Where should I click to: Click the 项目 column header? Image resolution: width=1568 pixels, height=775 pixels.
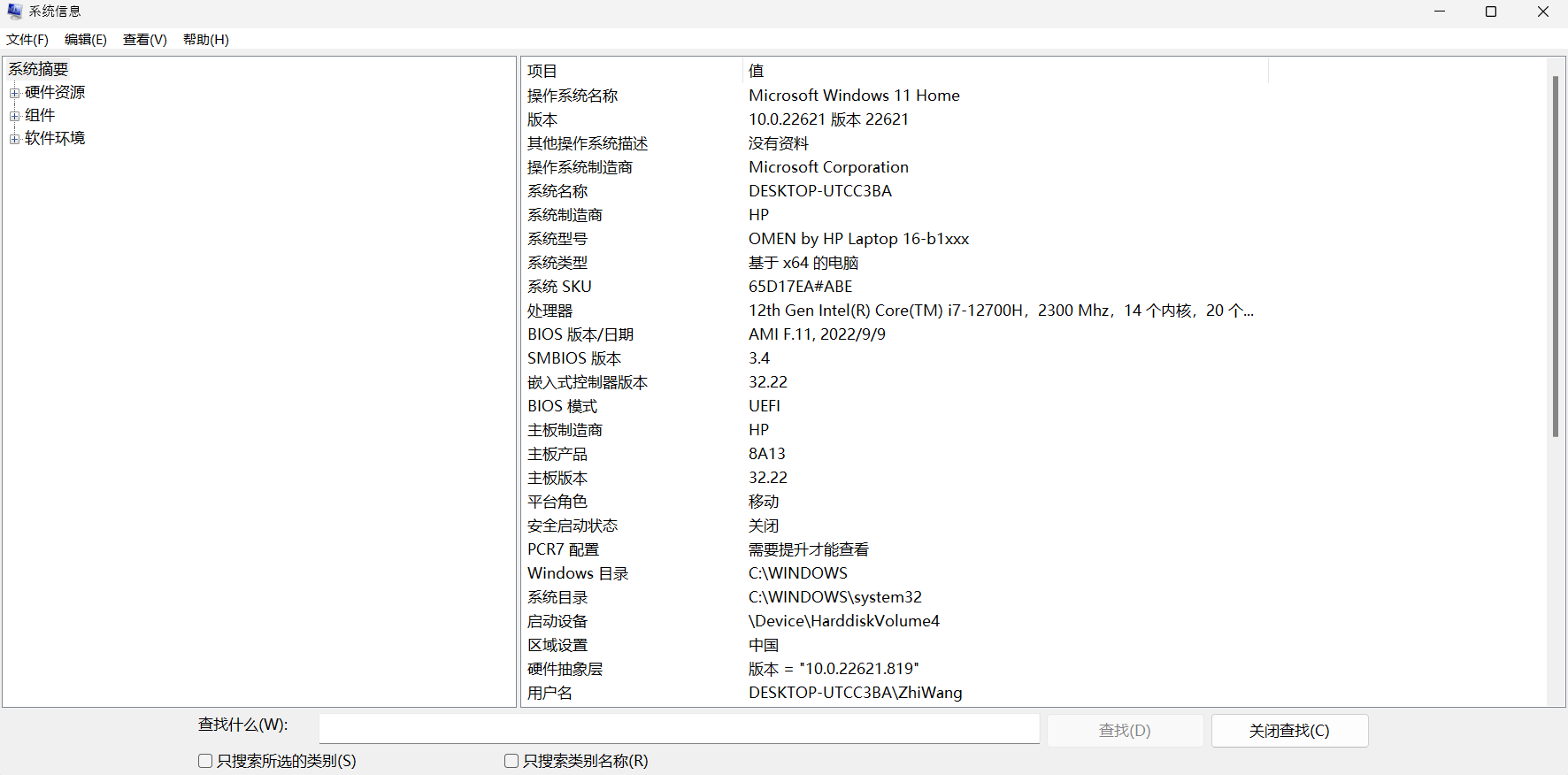point(632,71)
